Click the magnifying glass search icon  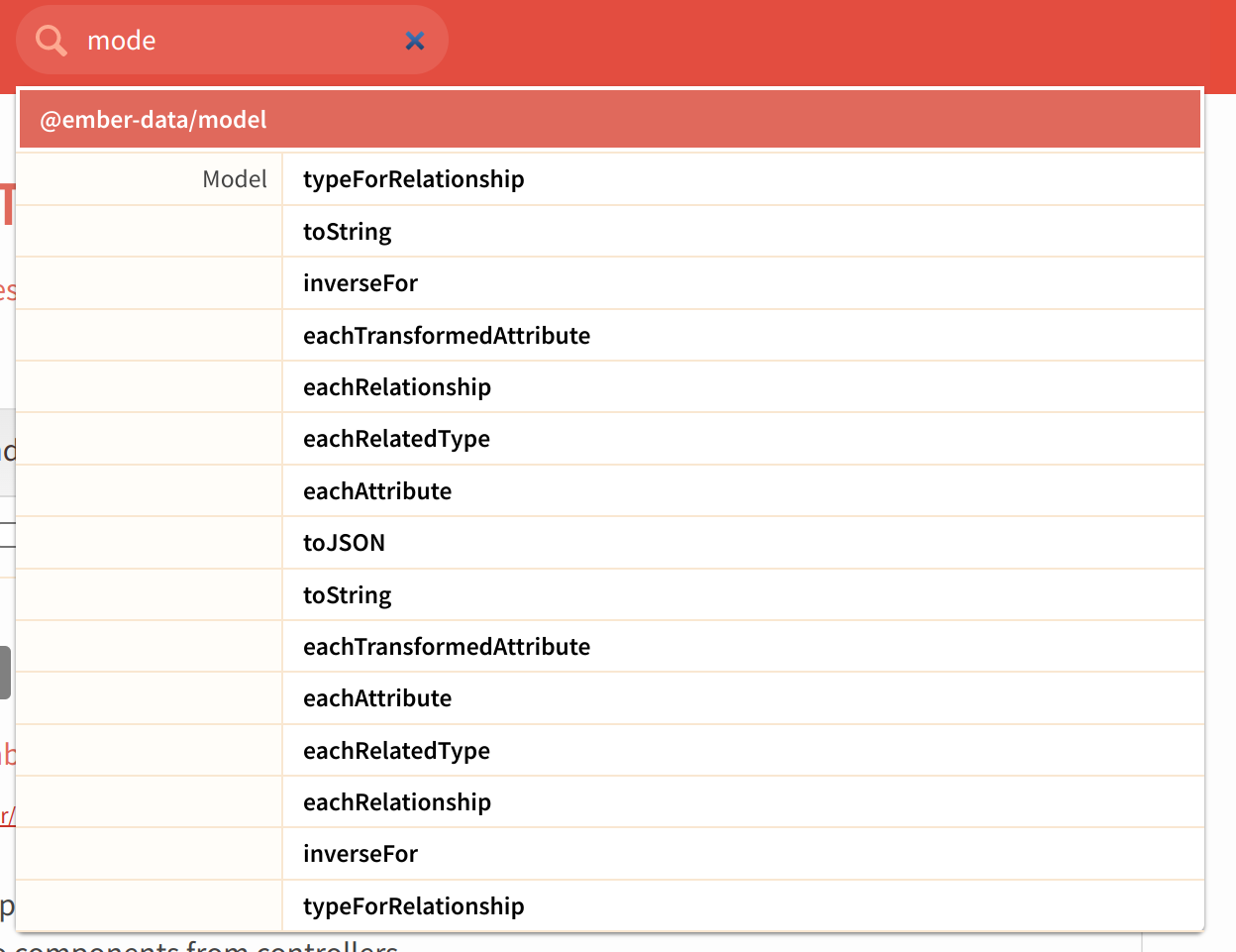tap(51, 41)
